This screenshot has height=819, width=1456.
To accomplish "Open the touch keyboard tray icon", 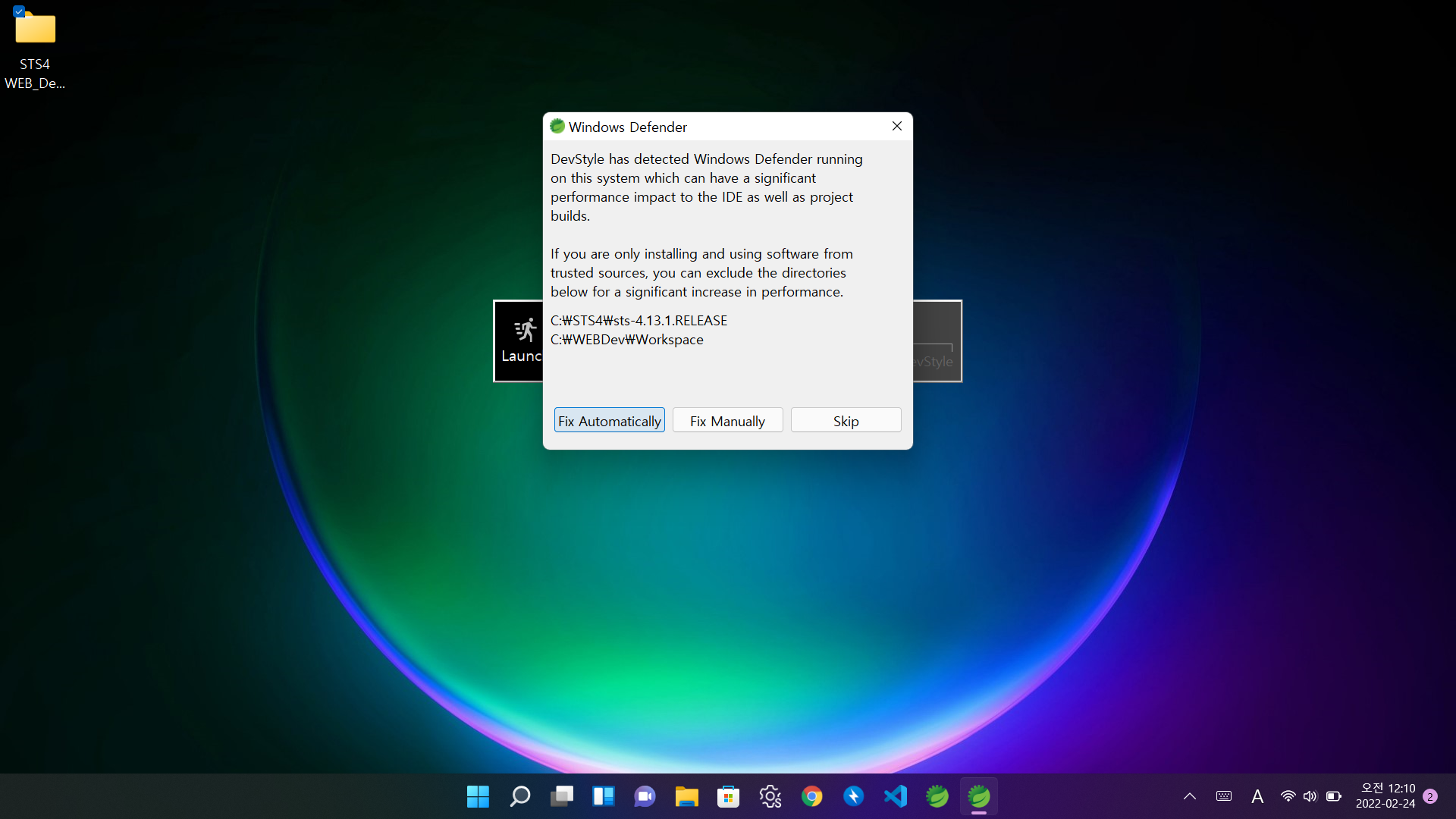I will click(1224, 796).
